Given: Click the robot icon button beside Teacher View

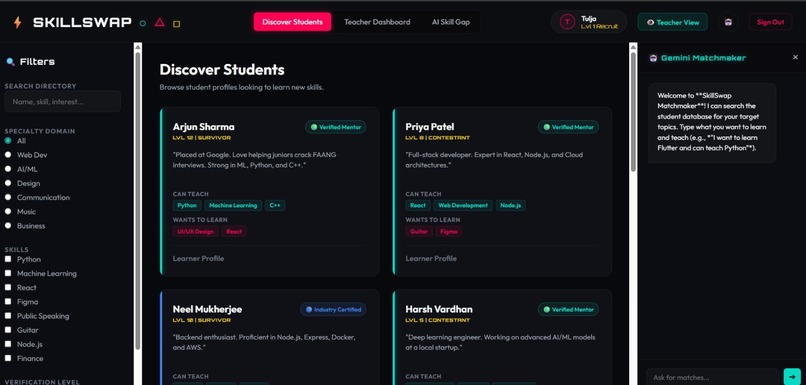Looking at the screenshot, I should 728,22.
